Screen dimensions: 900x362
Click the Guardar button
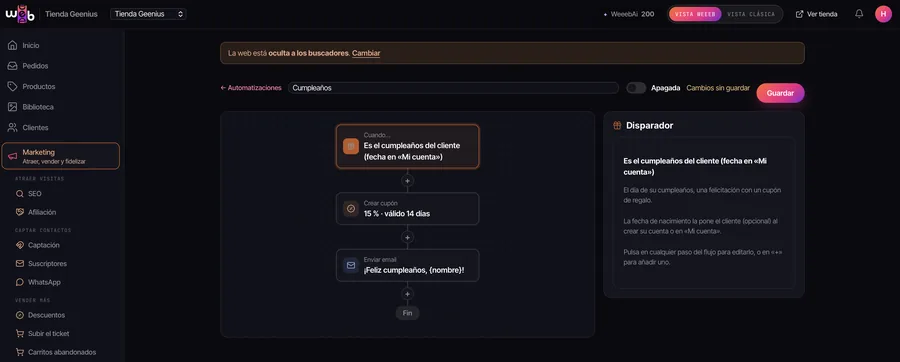click(x=780, y=93)
